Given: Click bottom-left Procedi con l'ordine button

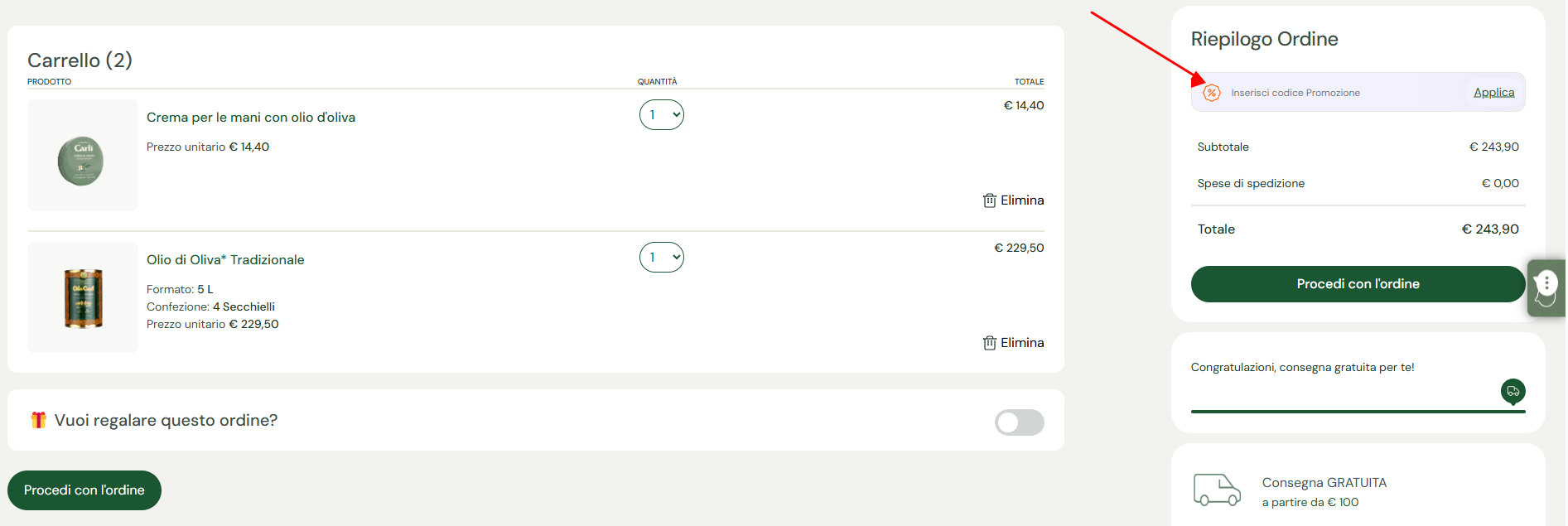Looking at the screenshot, I should click(84, 490).
